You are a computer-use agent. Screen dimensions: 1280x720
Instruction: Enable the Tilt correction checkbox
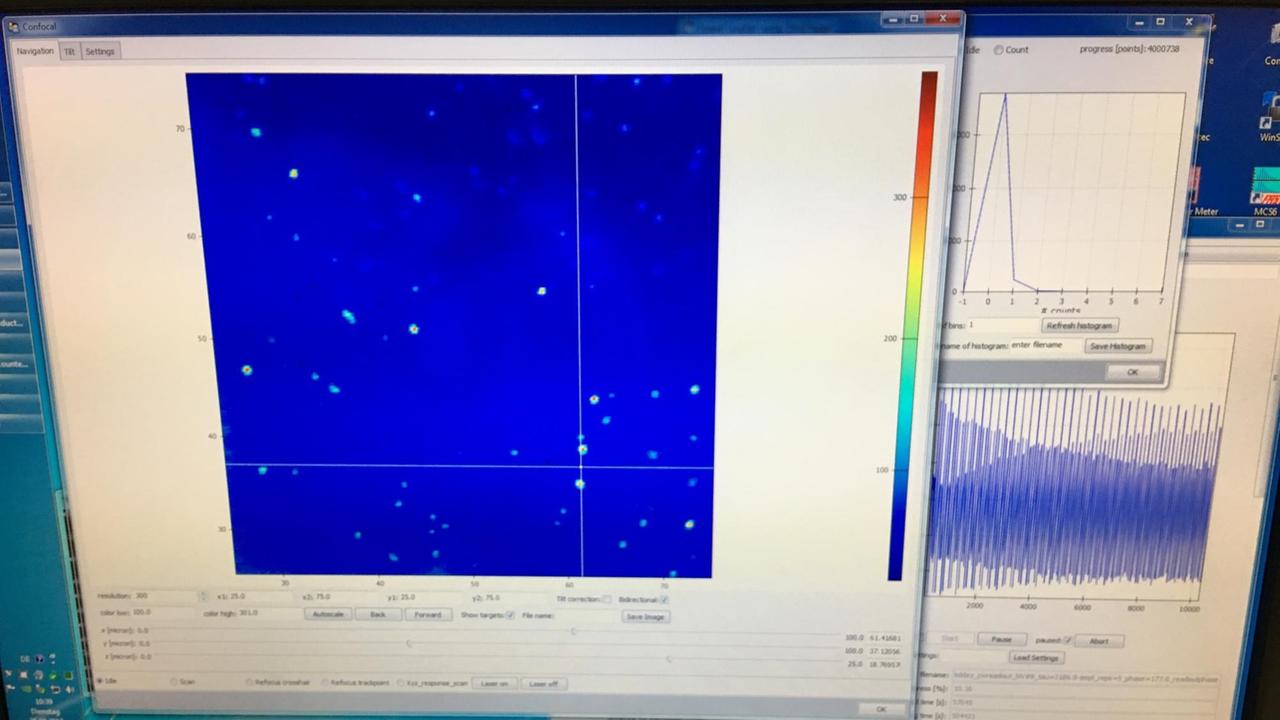point(606,599)
